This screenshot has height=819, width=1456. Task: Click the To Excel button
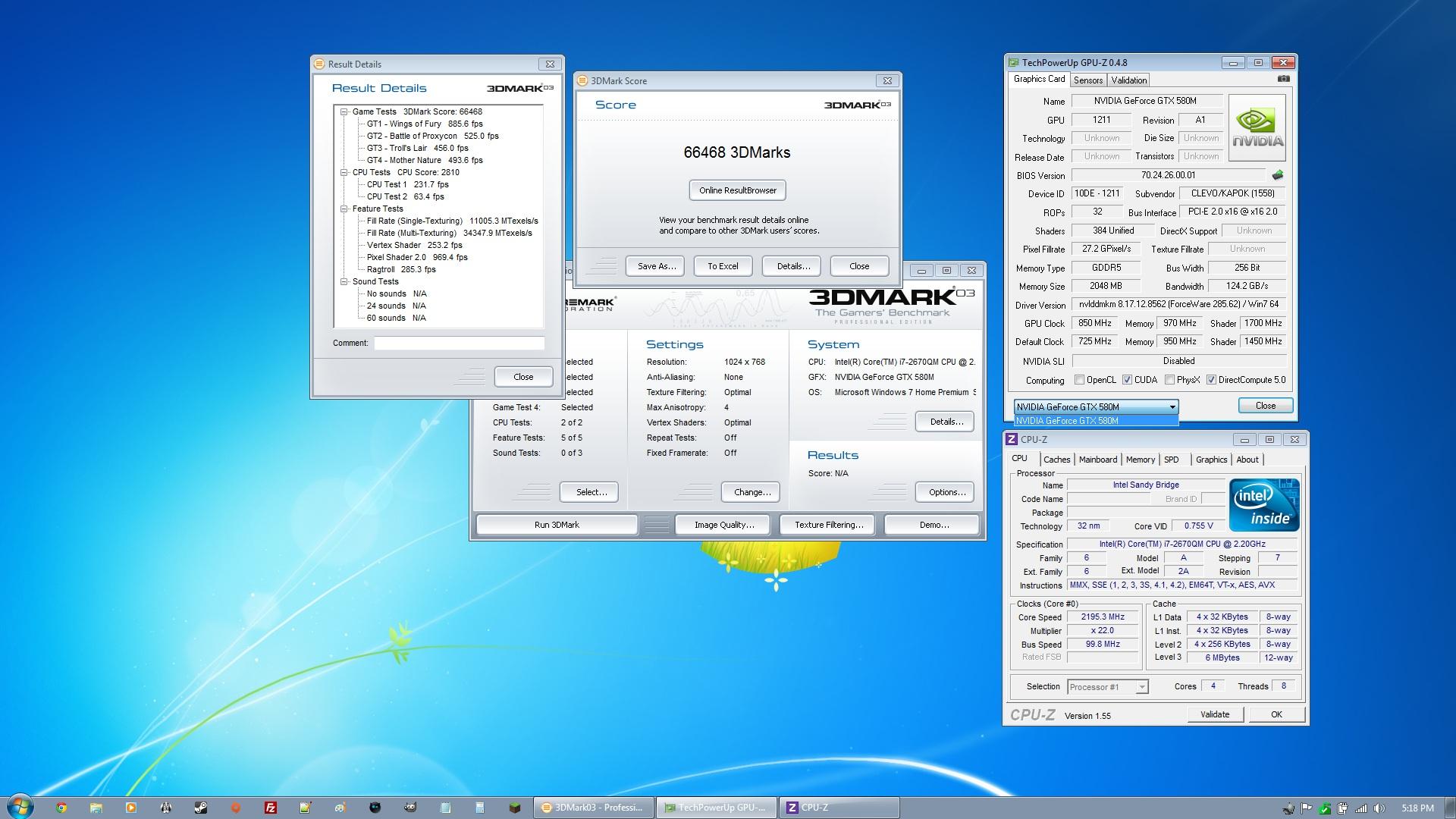tap(723, 266)
